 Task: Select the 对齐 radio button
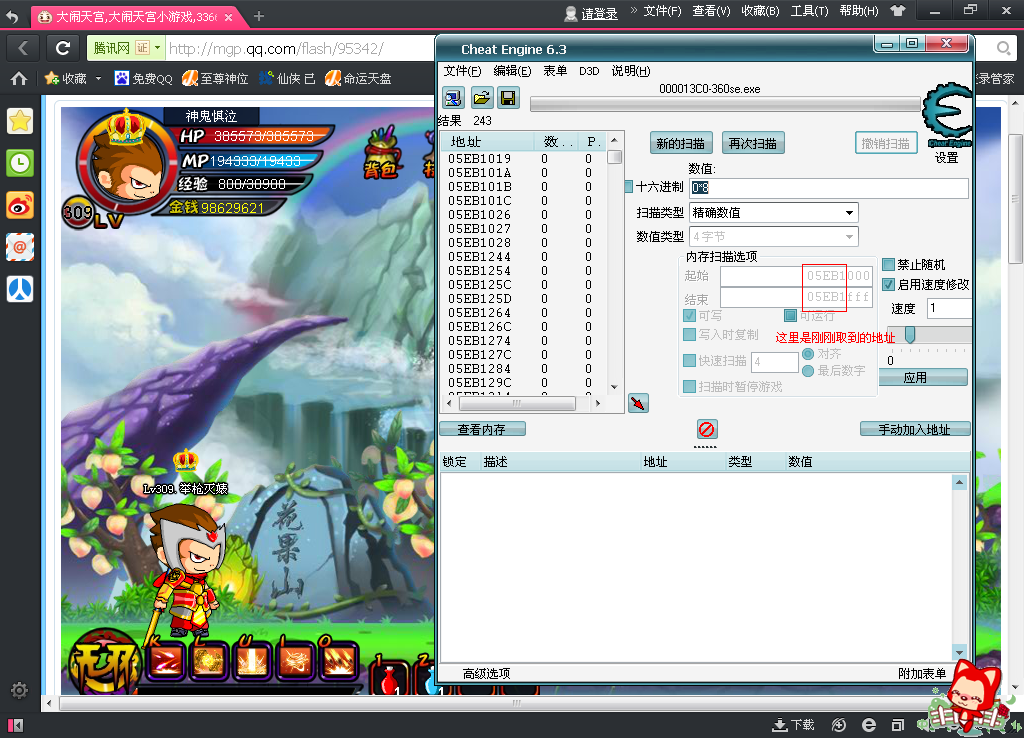[x=808, y=354]
